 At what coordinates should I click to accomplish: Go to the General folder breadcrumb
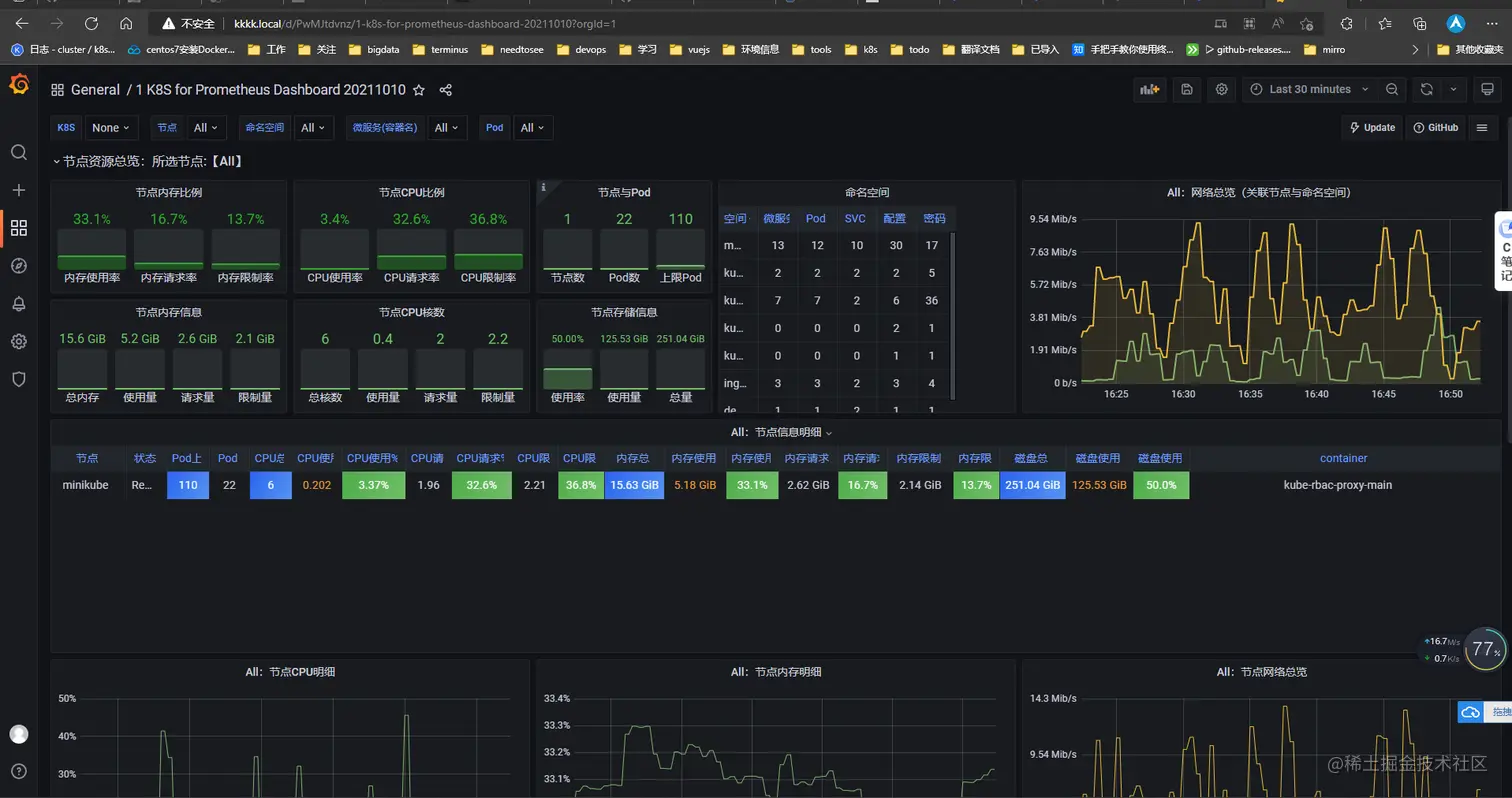[95, 90]
